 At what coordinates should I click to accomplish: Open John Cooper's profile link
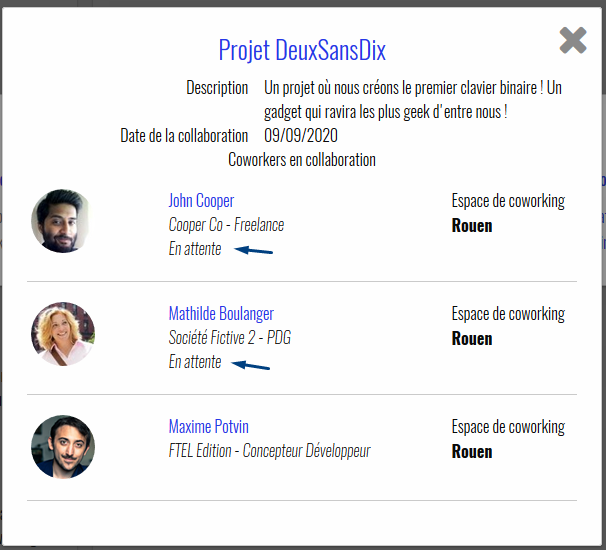[x=201, y=201]
